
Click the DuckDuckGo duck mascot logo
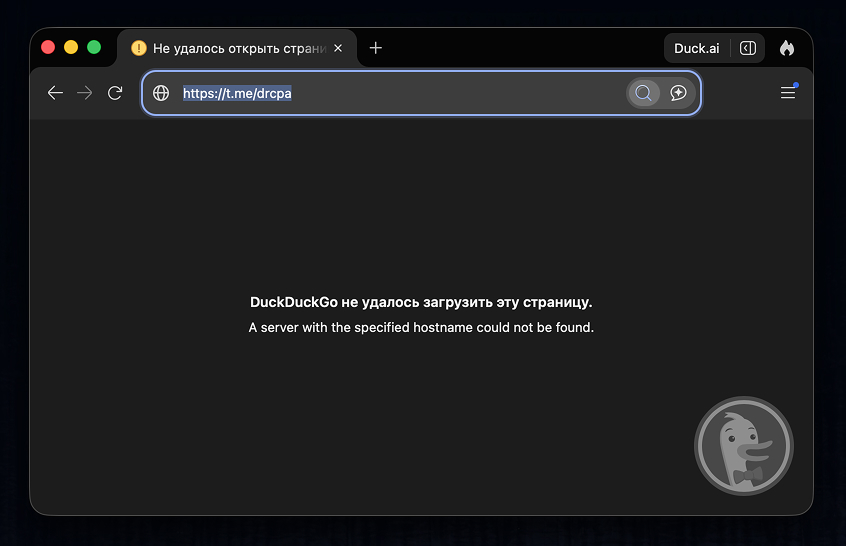point(744,446)
